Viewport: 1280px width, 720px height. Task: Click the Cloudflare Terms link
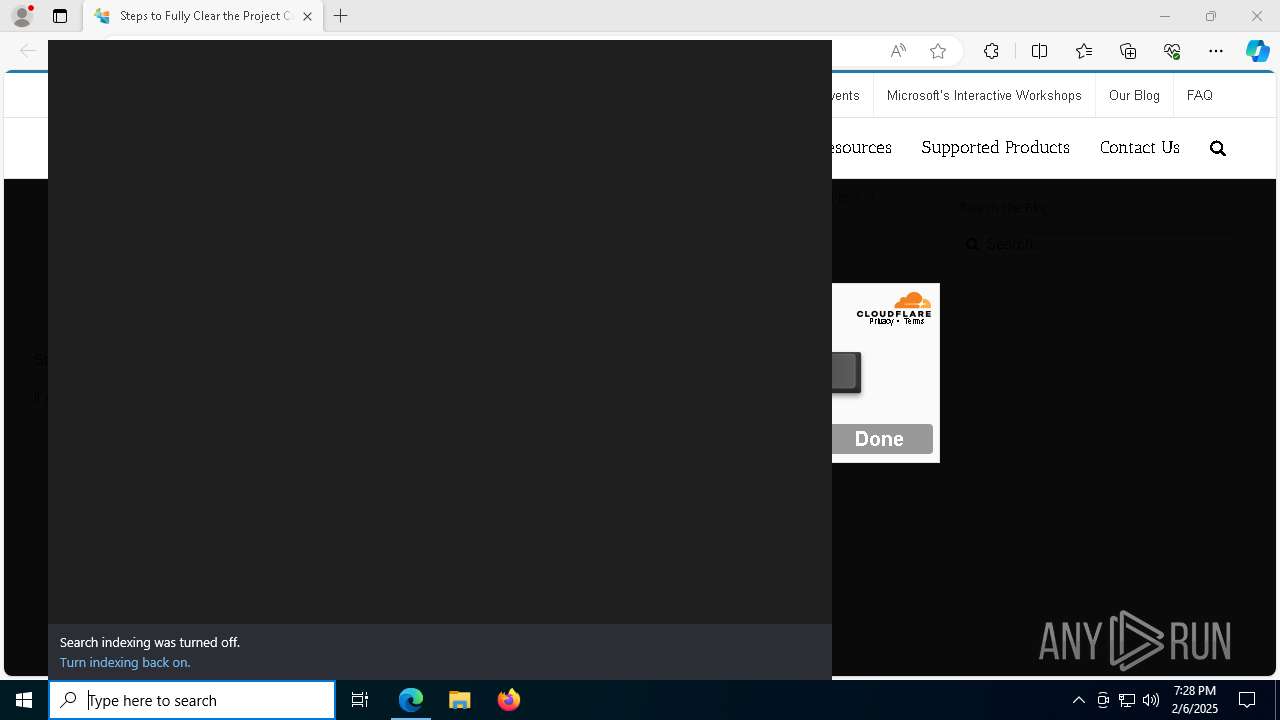pyautogui.click(x=914, y=321)
